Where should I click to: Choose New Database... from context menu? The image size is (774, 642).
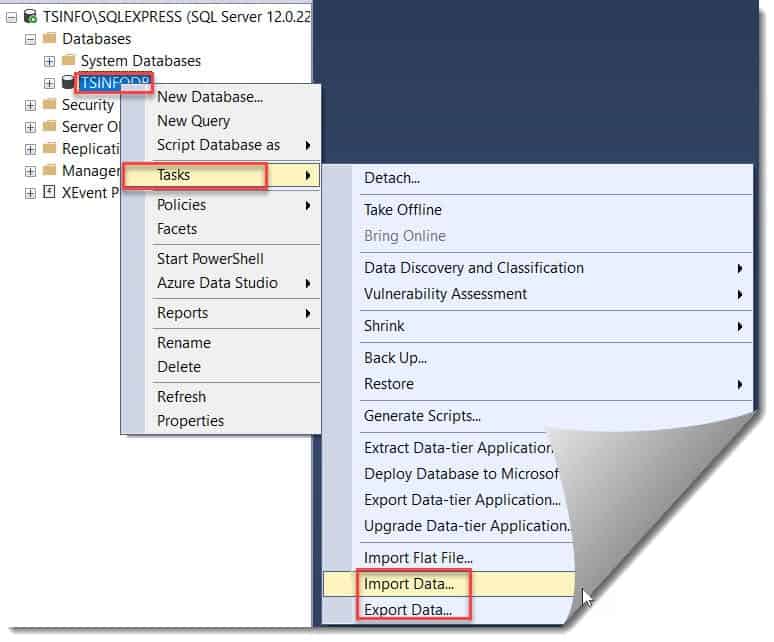(x=210, y=97)
